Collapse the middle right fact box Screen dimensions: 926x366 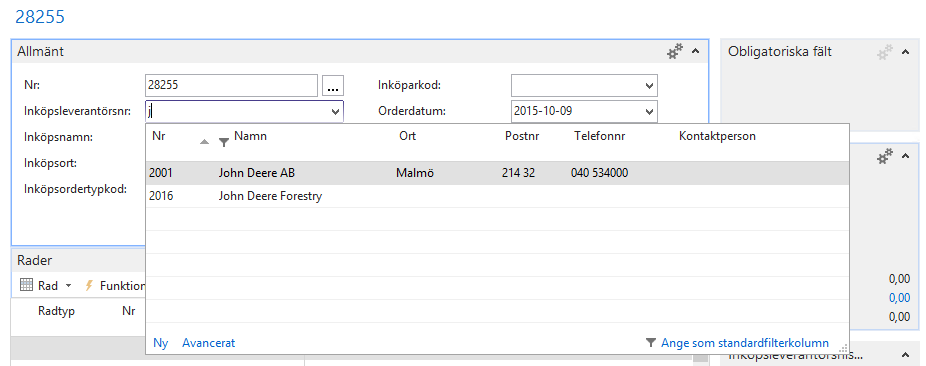pyautogui.click(x=905, y=156)
